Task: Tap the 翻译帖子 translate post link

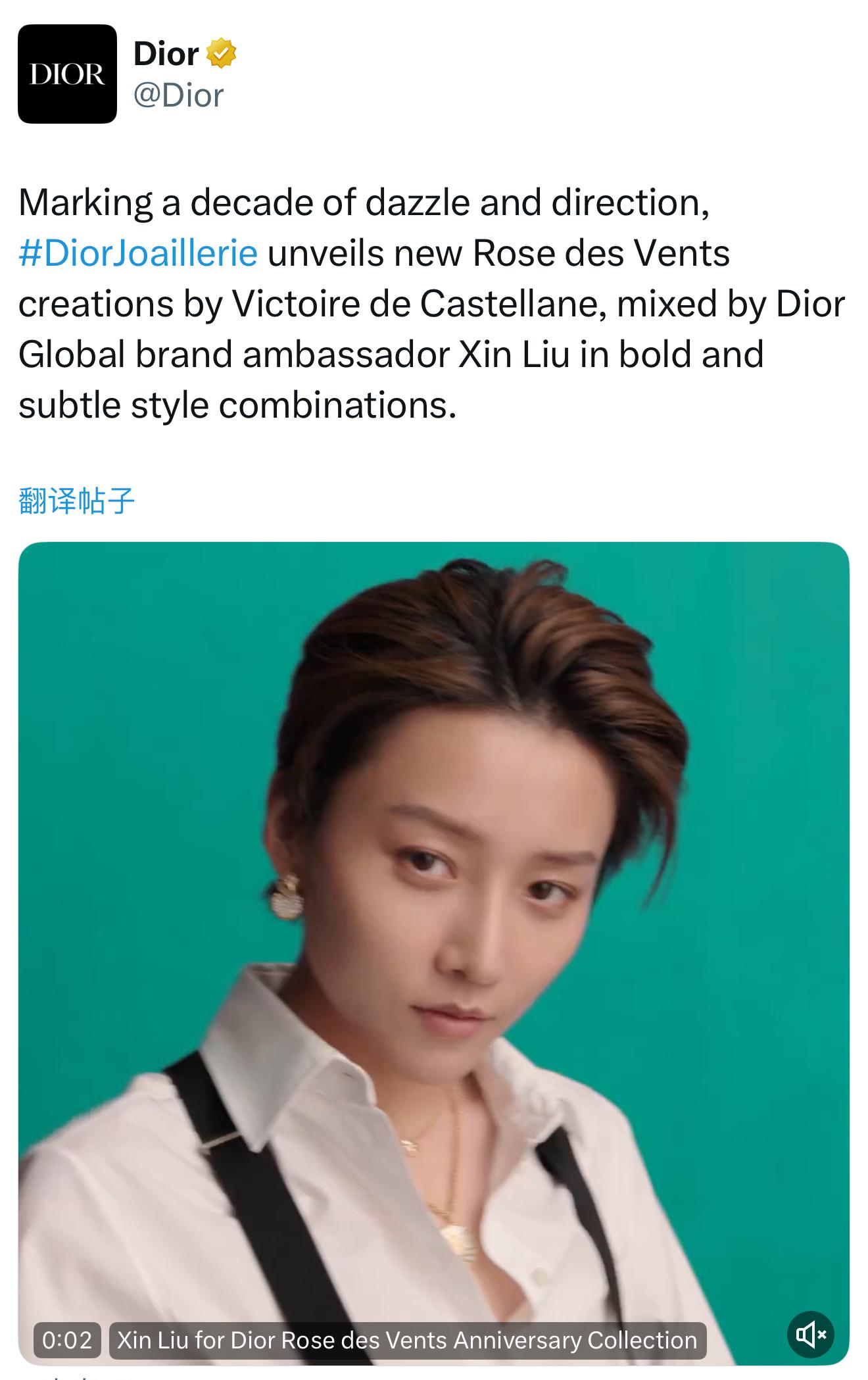Action: pyautogui.click(x=77, y=501)
